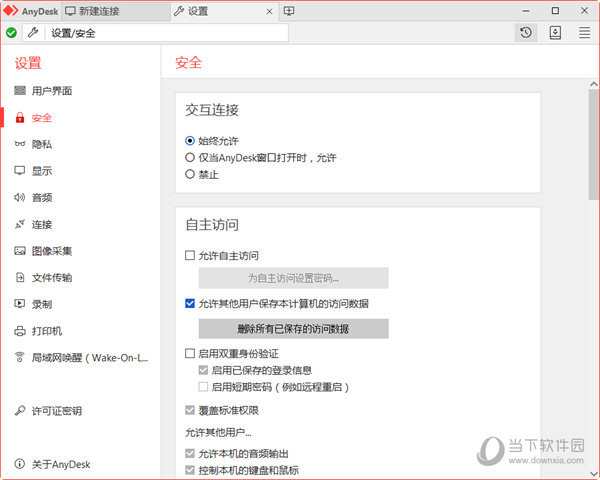The height and width of the screenshot is (480, 600).
Task: Maximize the AnyDesk window
Action: click(x=555, y=11)
